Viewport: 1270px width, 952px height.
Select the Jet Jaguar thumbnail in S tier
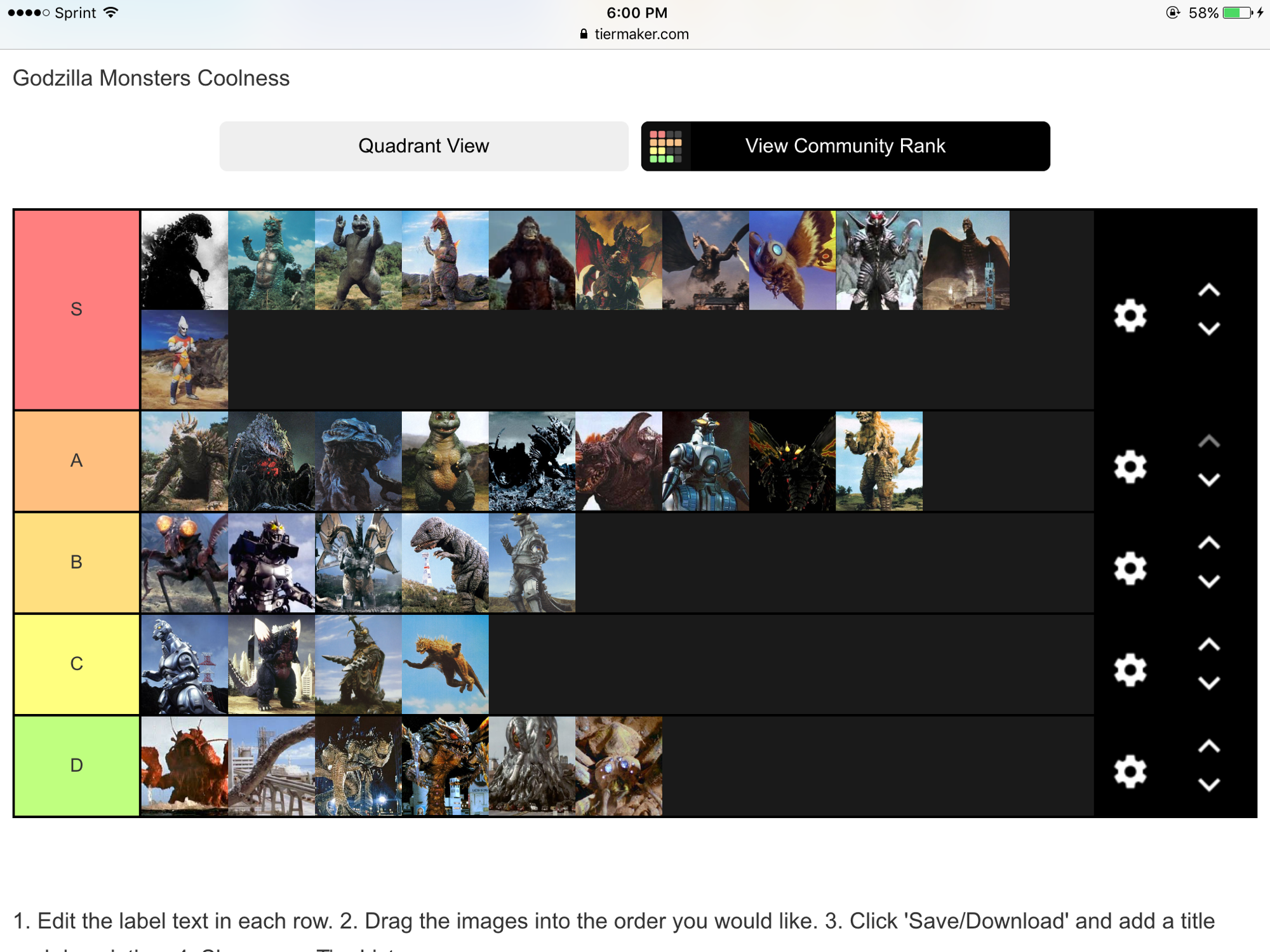184,359
